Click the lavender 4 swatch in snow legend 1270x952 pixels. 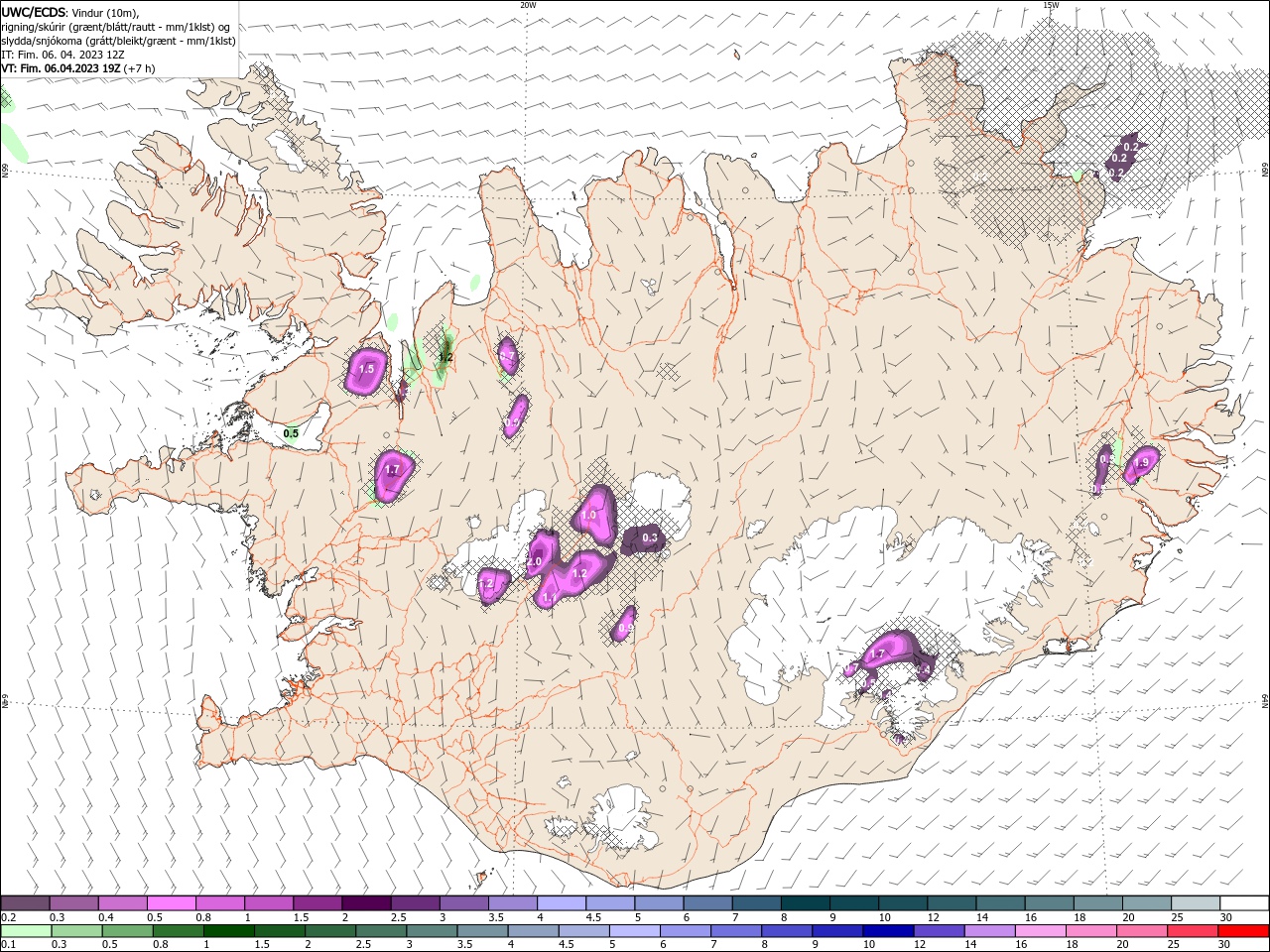coord(561,903)
